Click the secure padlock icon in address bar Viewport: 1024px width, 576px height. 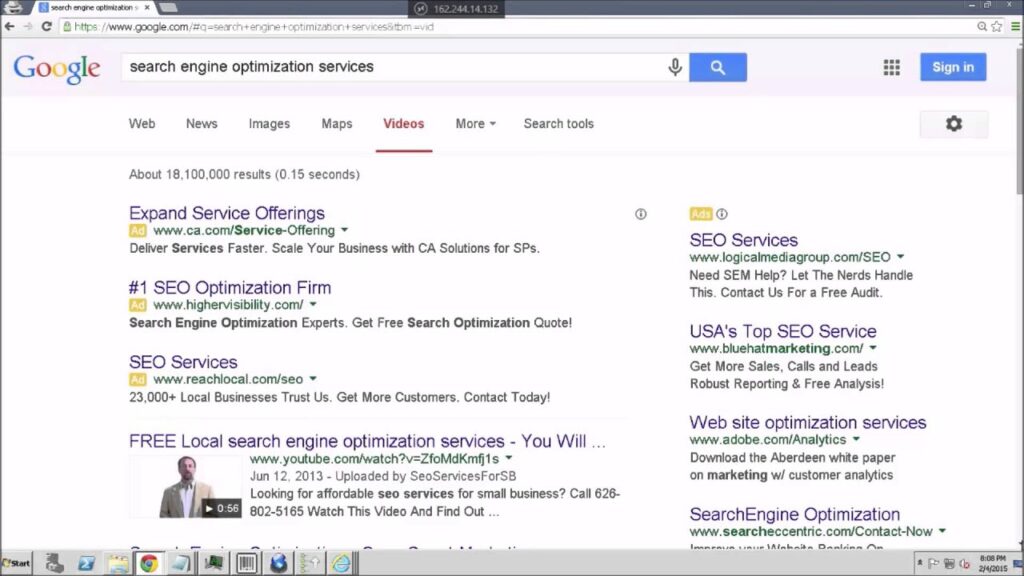click(67, 27)
